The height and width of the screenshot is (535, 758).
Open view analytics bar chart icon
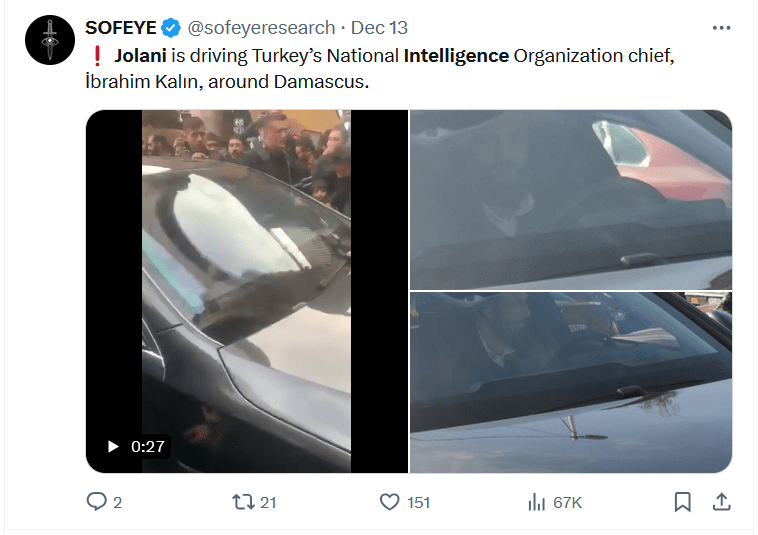click(536, 501)
